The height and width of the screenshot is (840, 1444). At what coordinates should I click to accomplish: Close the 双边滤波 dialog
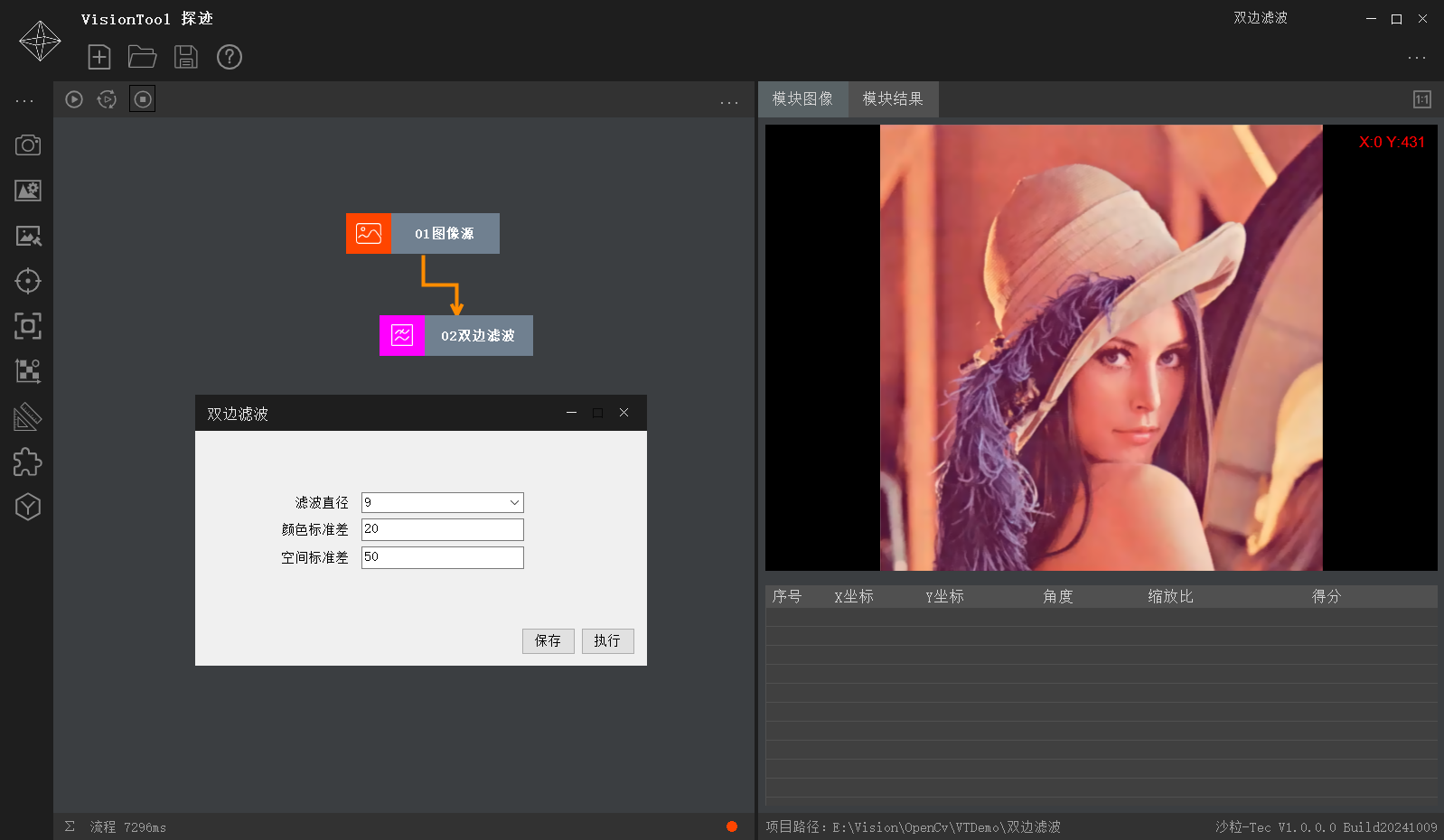[x=624, y=413]
